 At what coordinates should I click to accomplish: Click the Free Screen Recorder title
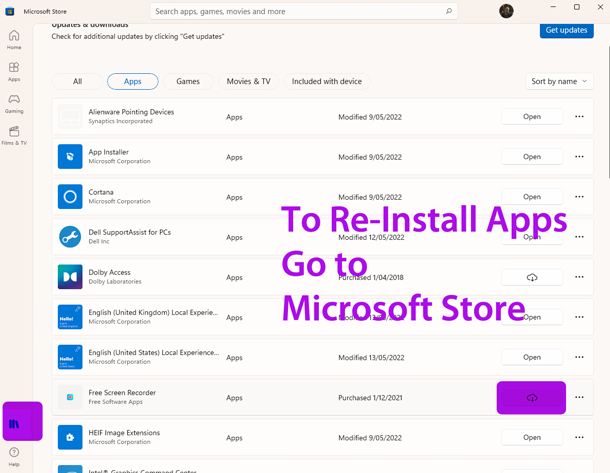click(x=122, y=392)
